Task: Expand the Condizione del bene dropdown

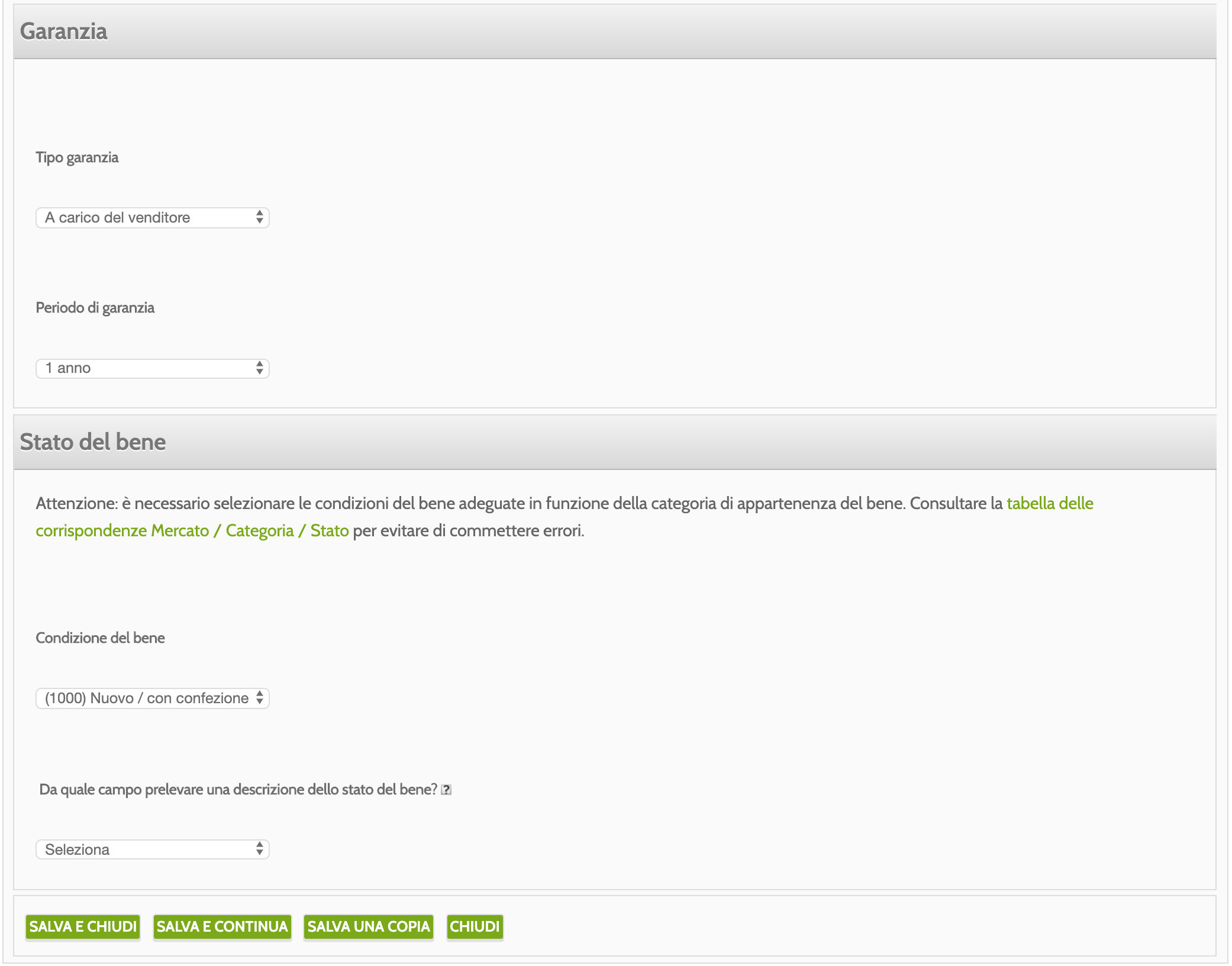Action: pyautogui.click(x=153, y=698)
